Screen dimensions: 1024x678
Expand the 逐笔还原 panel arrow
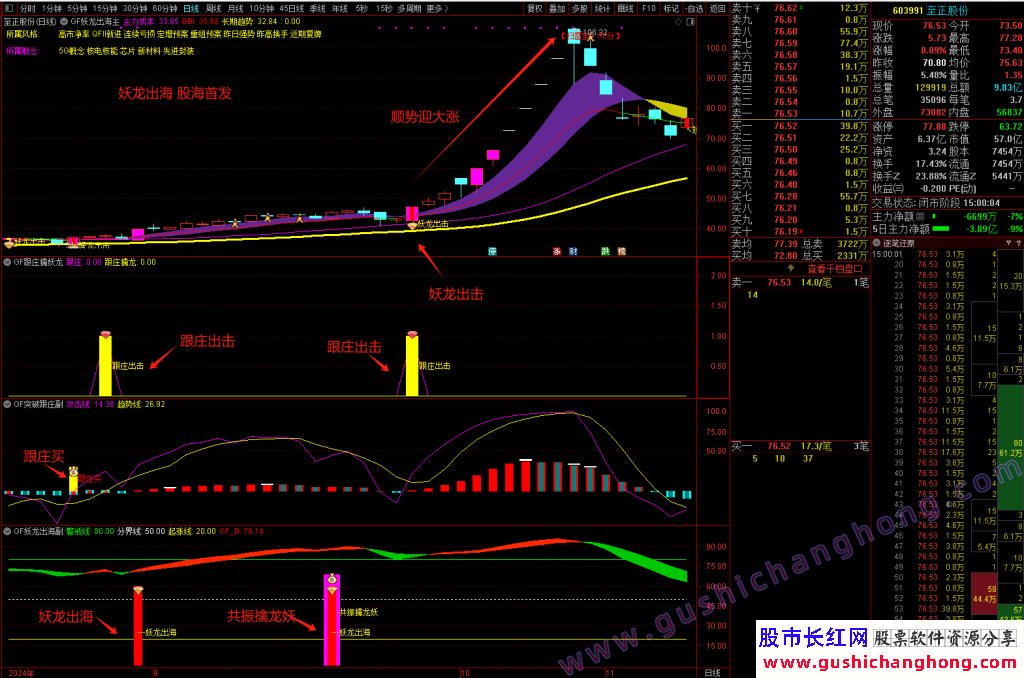[877, 243]
